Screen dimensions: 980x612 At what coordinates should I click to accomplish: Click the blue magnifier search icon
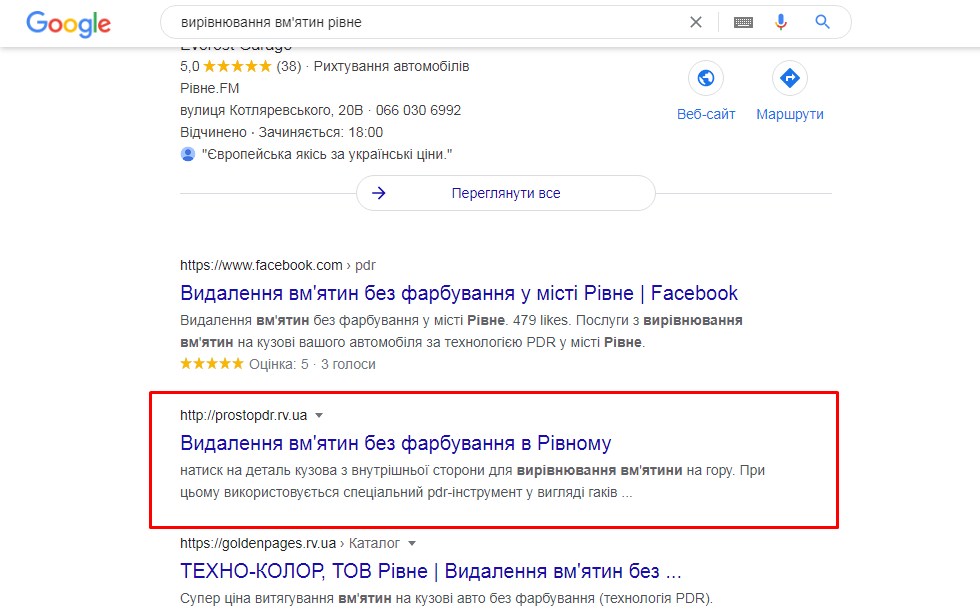tap(822, 23)
